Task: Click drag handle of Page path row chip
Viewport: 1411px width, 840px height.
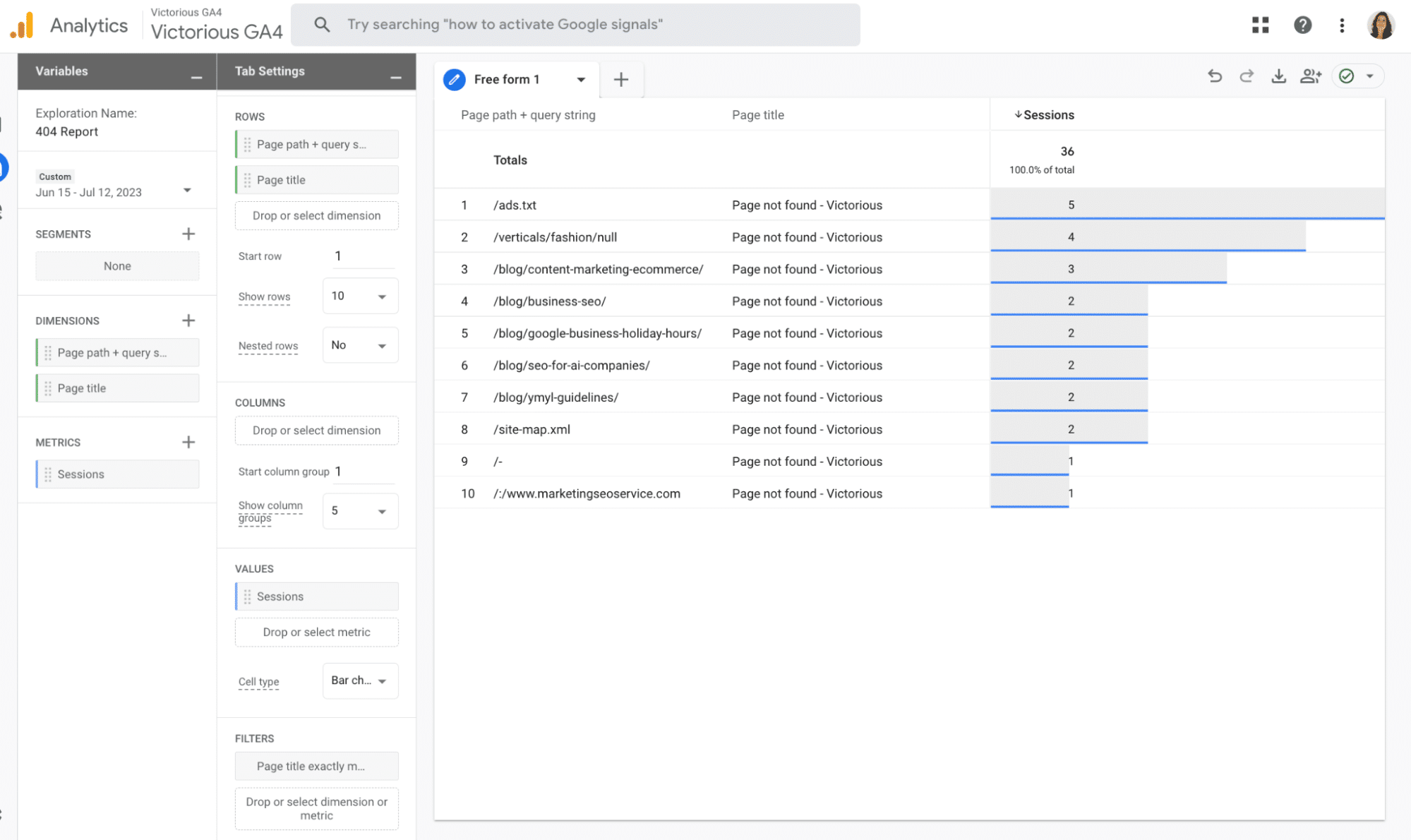Action: [247, 145]
